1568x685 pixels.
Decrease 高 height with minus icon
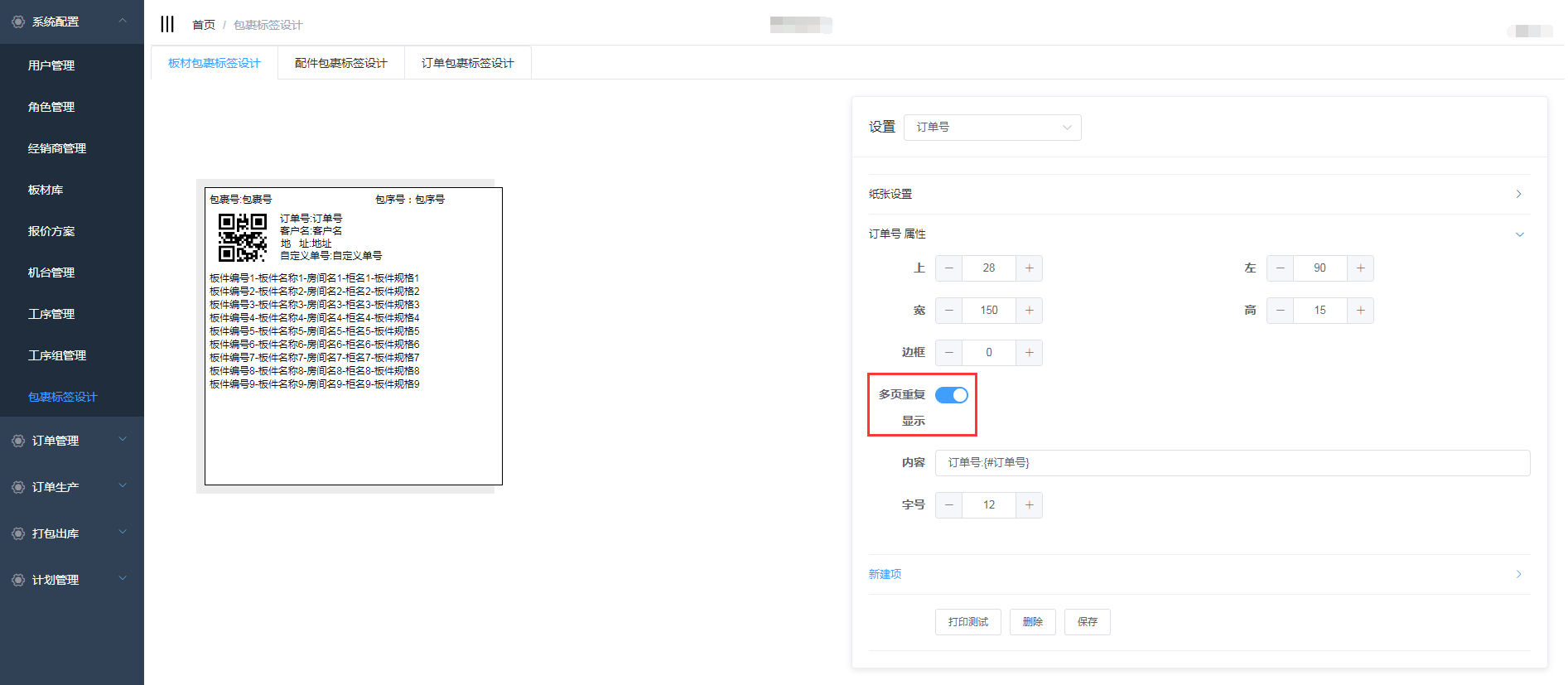pyautogui.click(x=1280, y=311)
